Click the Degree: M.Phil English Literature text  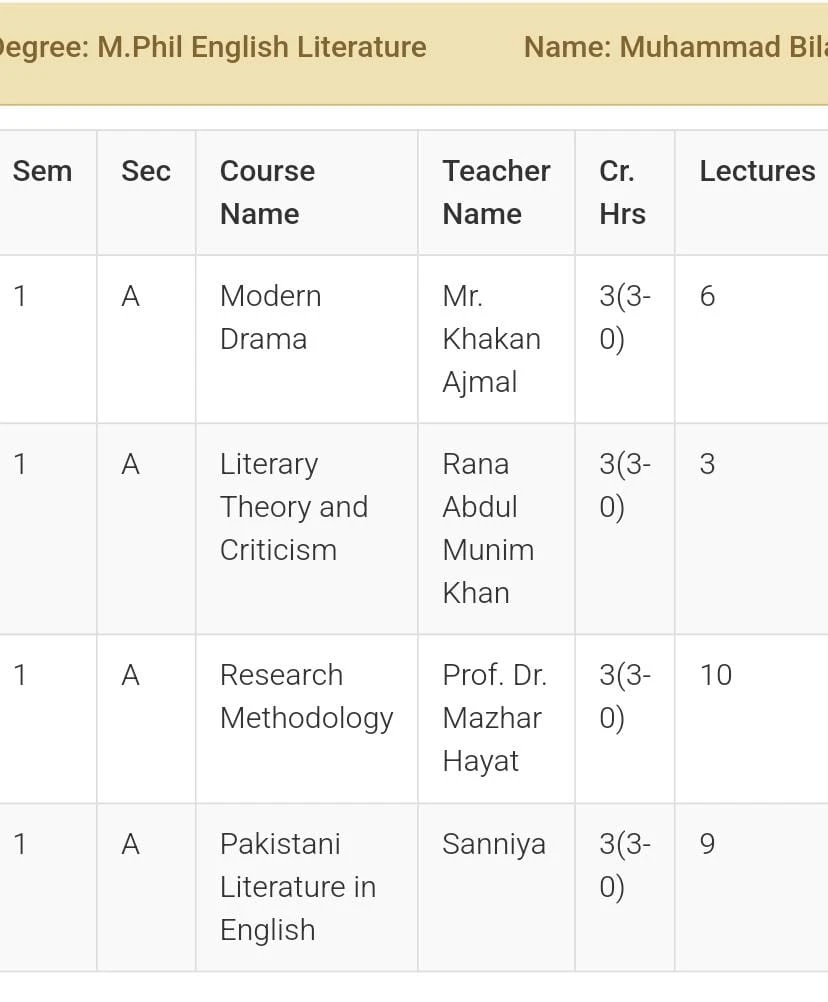(x=213, y=48)
